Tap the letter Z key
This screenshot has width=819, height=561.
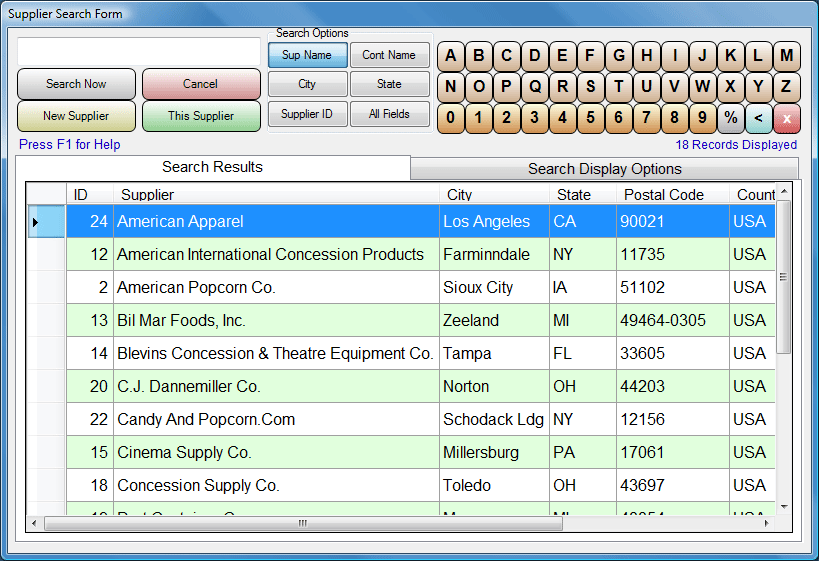coord(787,87)
